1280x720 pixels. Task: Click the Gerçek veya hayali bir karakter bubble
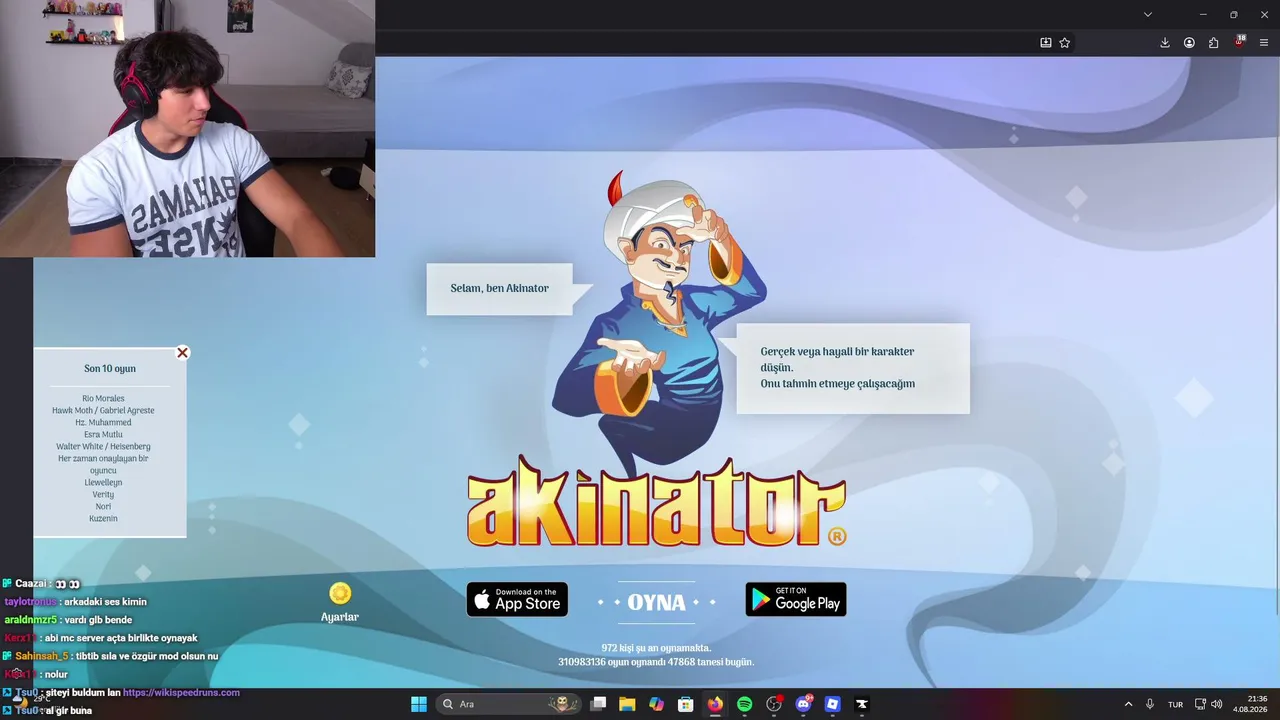pos(853,368)
